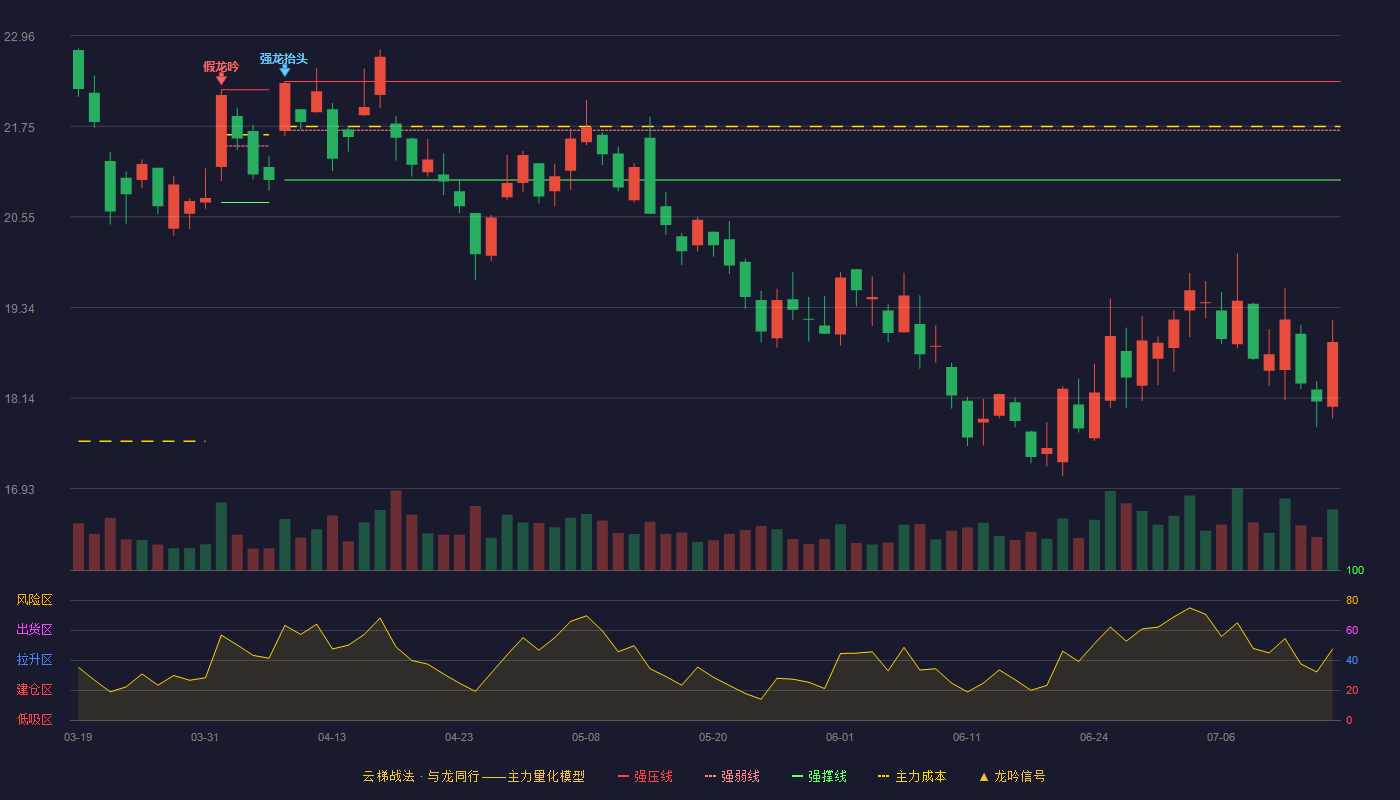
Task: Click the 06-24 date label
Action: click(1094, 737)
